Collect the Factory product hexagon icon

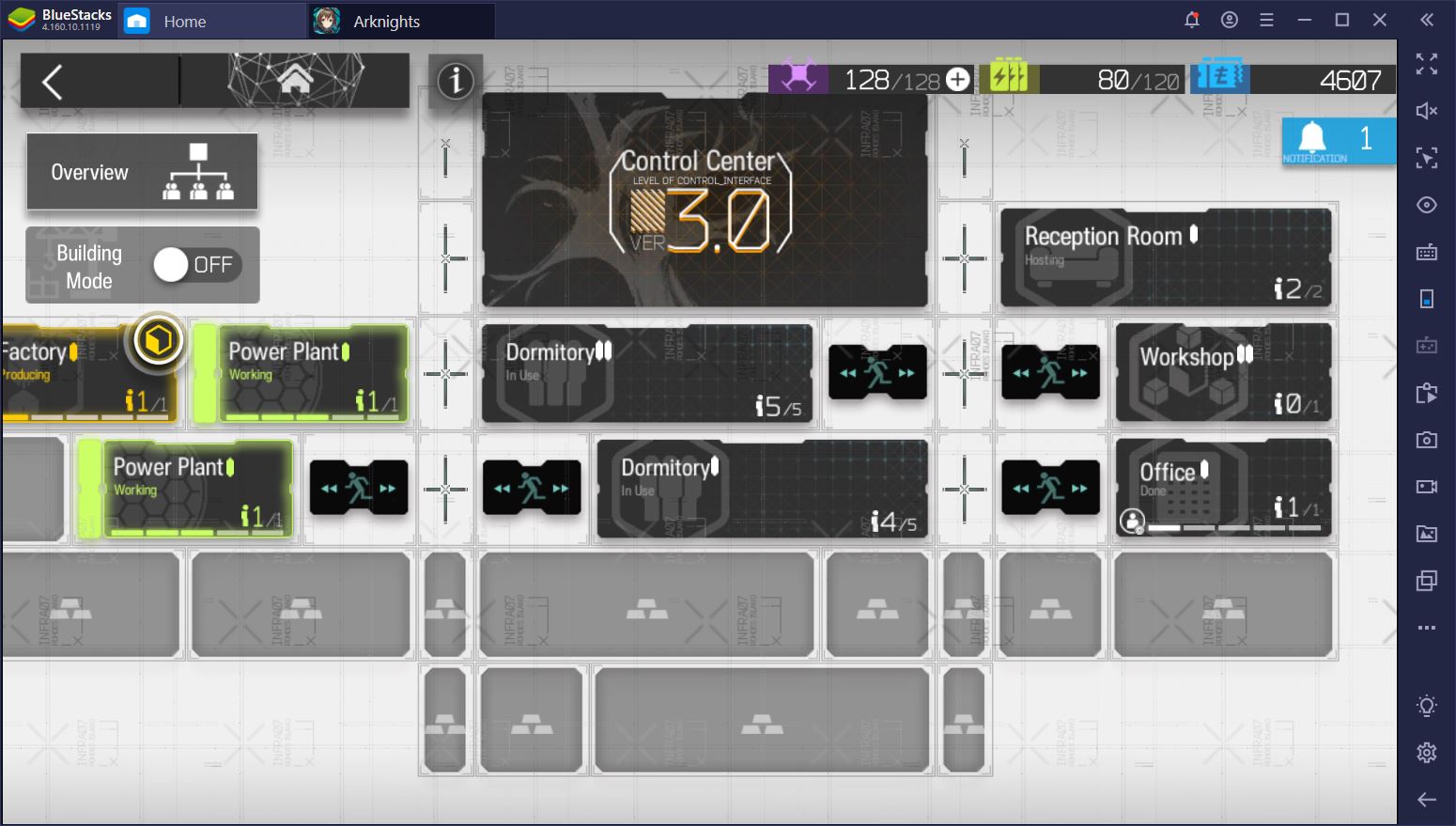158,340
